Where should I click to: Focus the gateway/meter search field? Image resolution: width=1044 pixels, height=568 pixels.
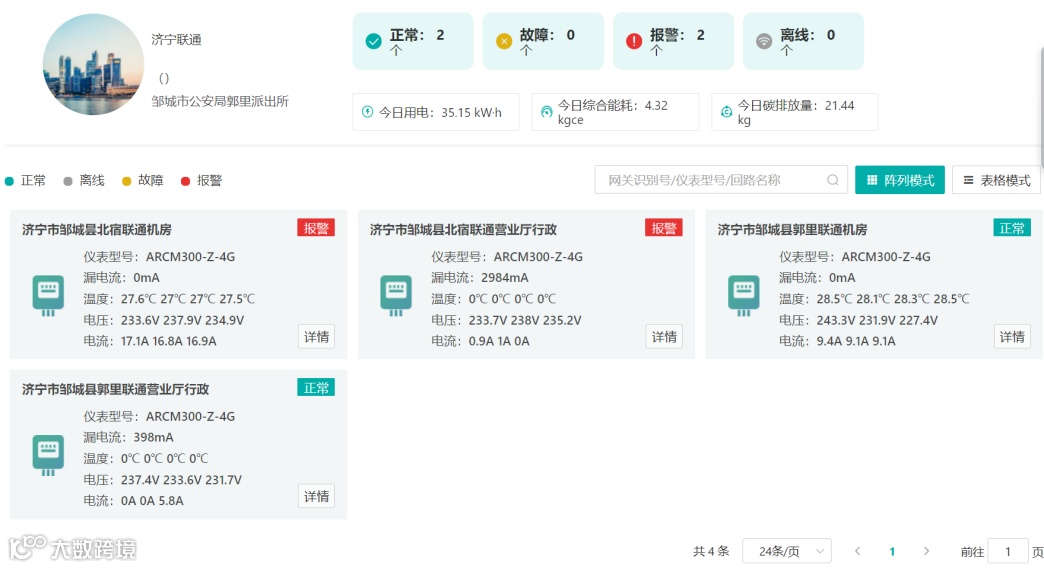(x=721, y=180)
